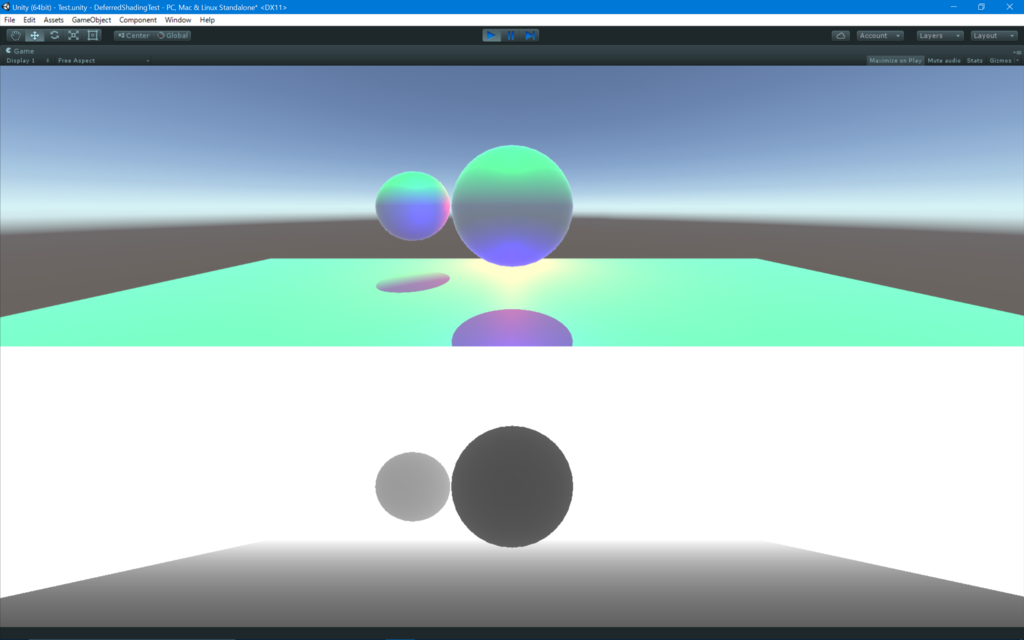Open the Unity cloud services icon
The width and height of the screenshot is (1024, 640).
pos(840,35)
